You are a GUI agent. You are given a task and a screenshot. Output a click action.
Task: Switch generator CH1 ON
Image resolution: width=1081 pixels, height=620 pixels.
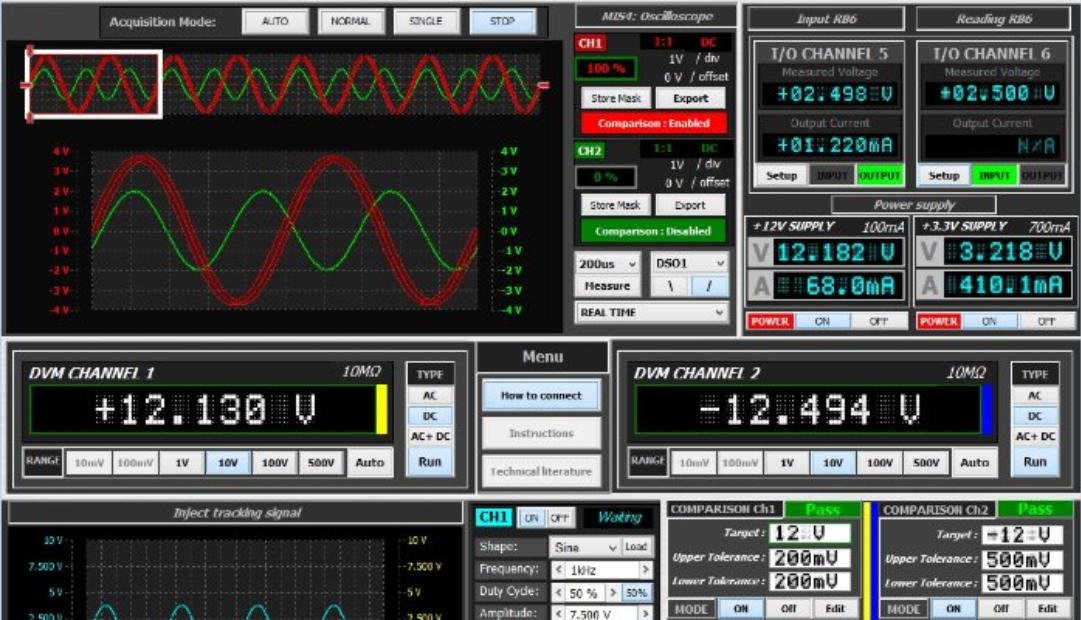531,518
